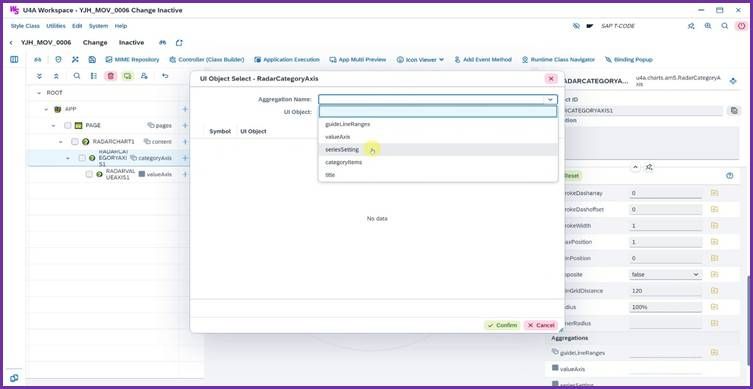Click the binding icon on the radius row
The height and width of the screenshot is (389, 753).
(715, 307)
